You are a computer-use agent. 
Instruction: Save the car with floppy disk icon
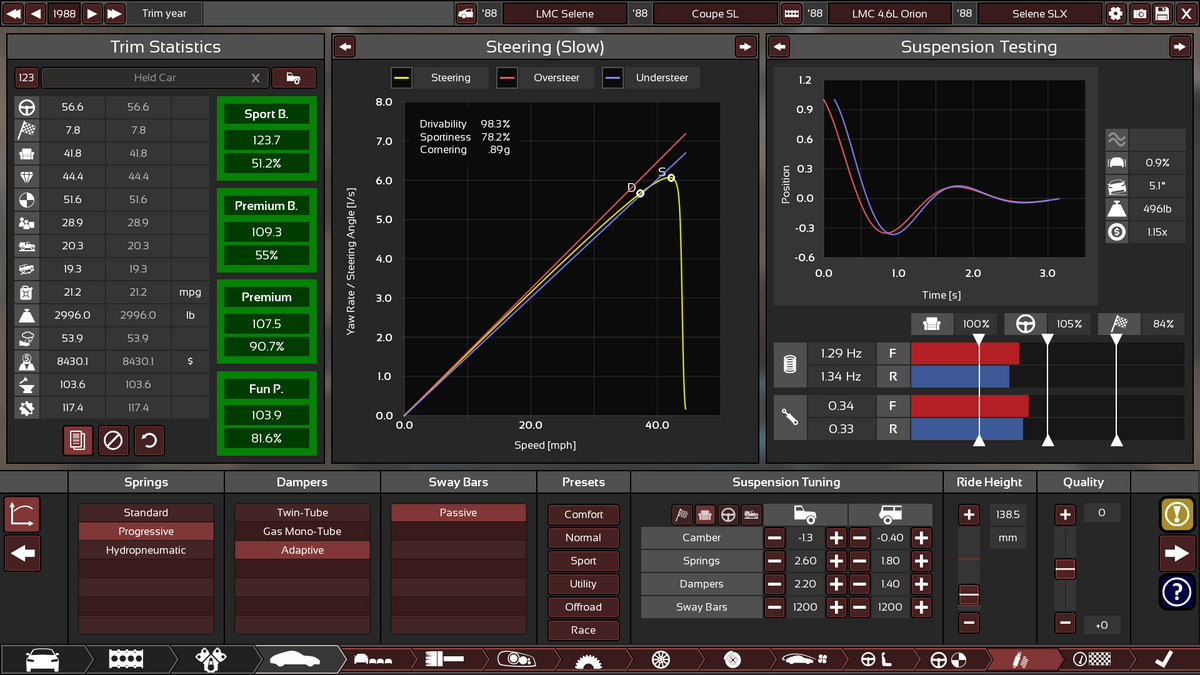point(1162,14)
